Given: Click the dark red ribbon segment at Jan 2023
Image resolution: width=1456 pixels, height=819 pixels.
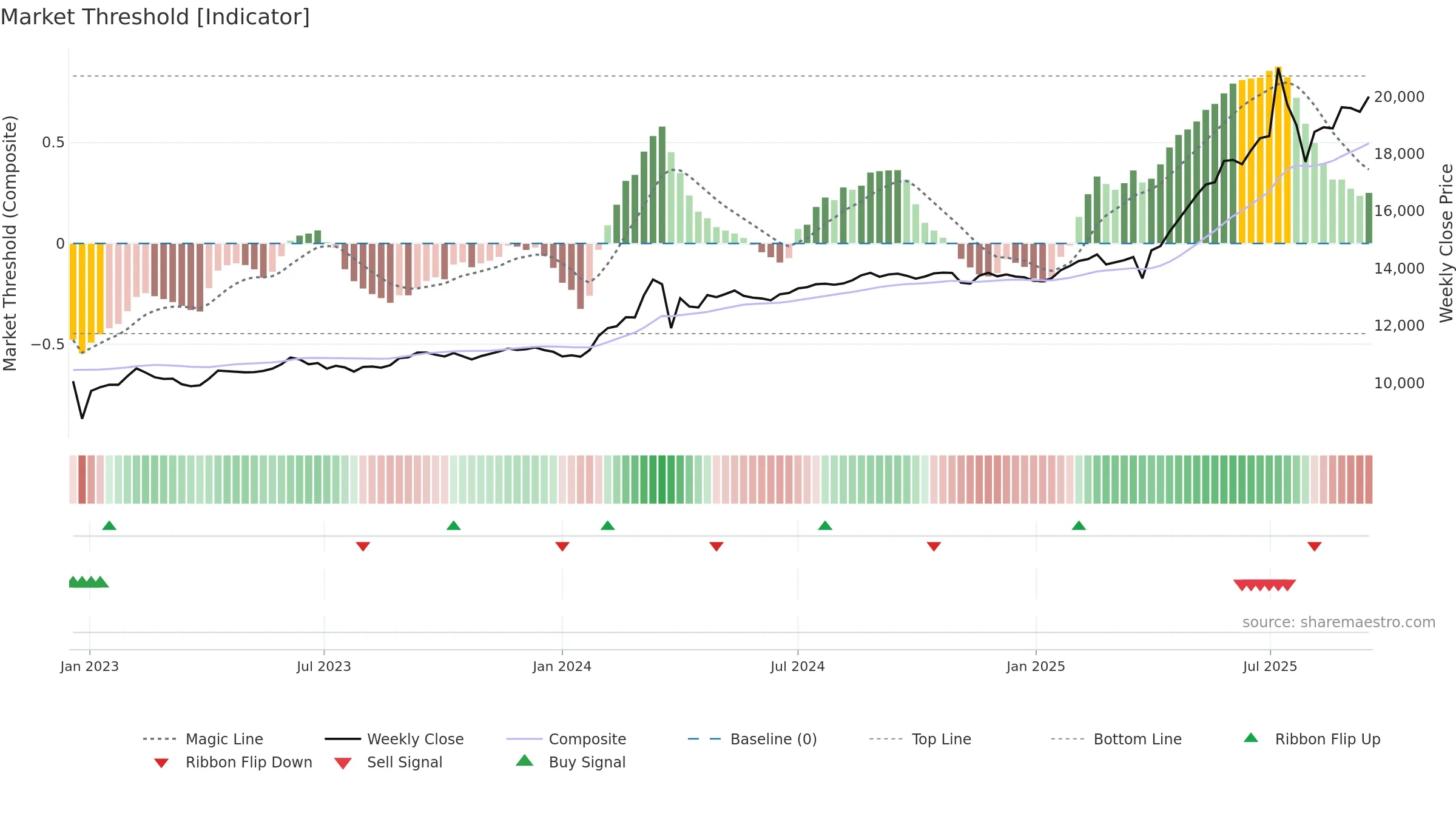Looking at the screenshot, I should (82, 479).
